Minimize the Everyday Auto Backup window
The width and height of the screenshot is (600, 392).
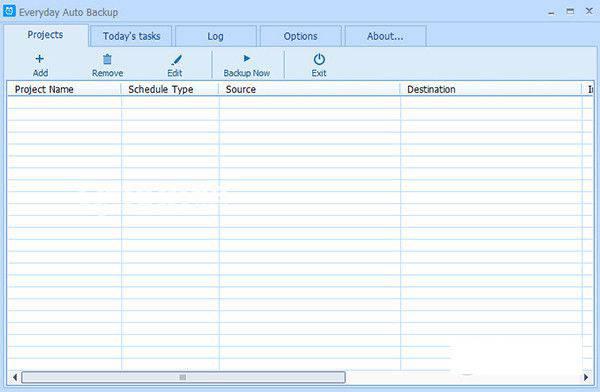click(551, 12)
